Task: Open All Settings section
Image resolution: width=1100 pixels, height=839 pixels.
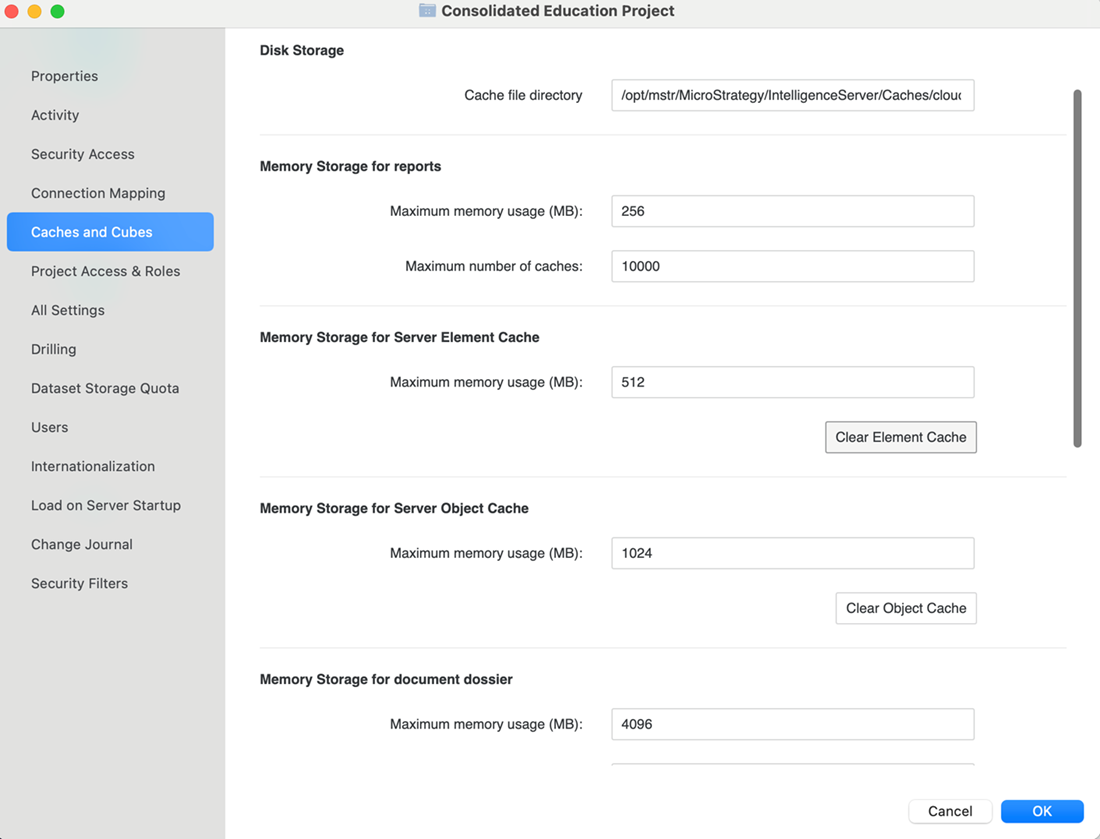Action: [x=67, y=310]
